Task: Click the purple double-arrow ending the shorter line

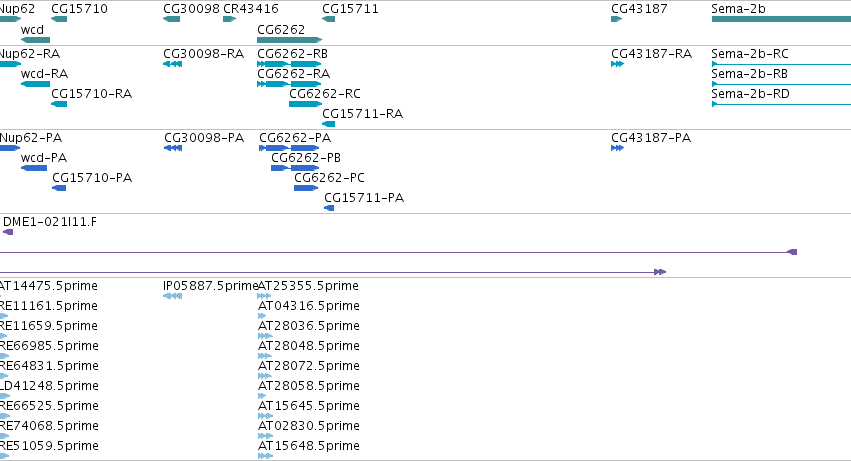Action: tap(660, 272)
